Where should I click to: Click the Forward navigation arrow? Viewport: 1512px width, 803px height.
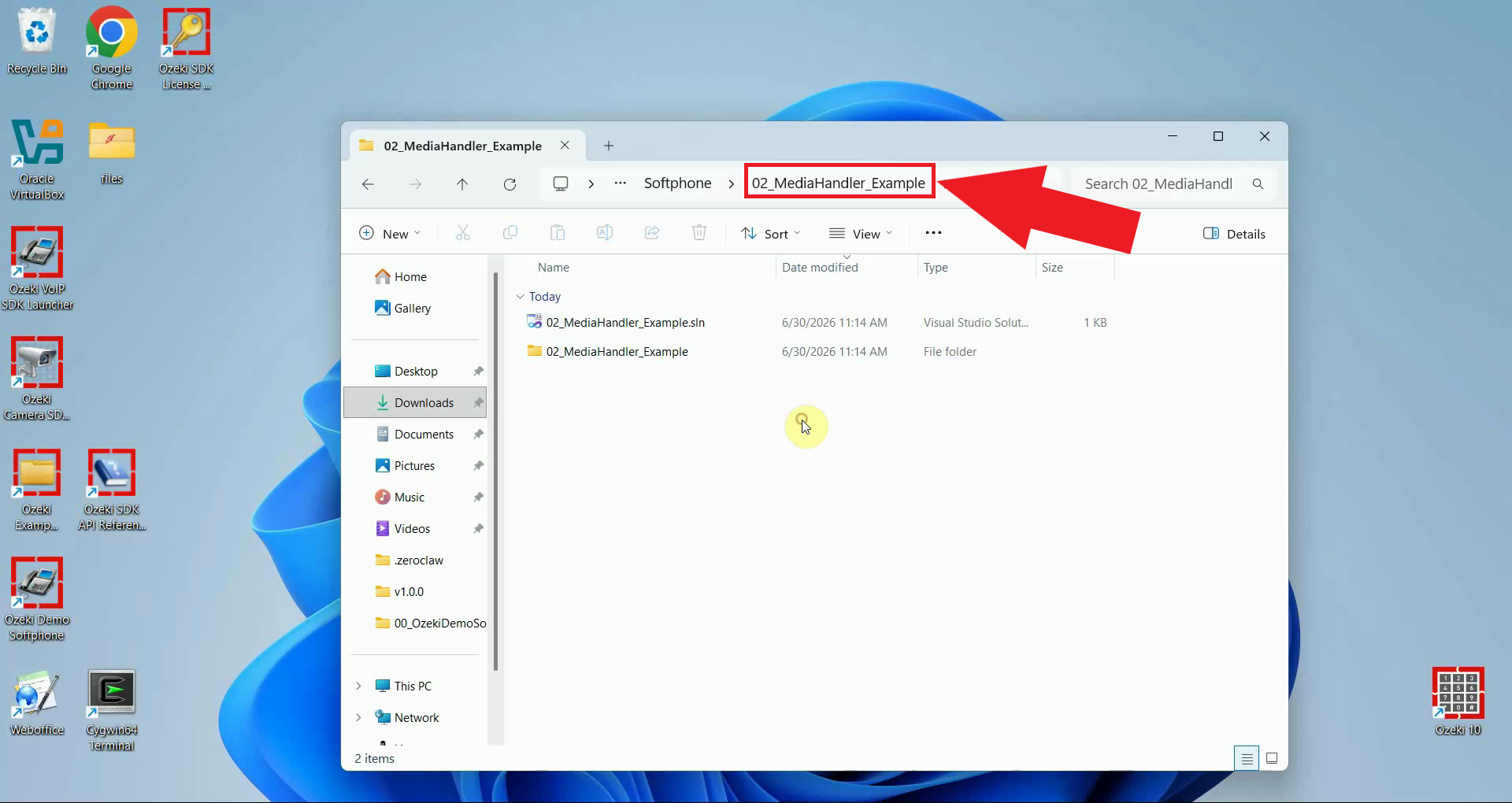pos(415,183)
